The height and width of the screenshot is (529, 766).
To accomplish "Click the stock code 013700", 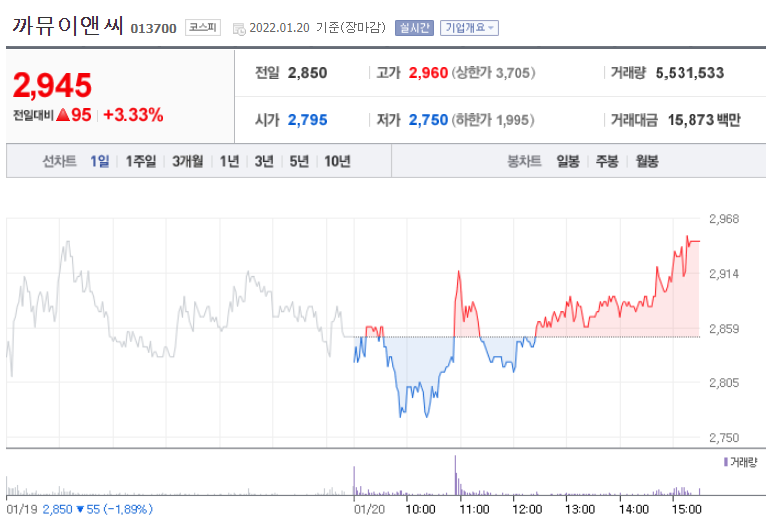I will tap(153, 28).
